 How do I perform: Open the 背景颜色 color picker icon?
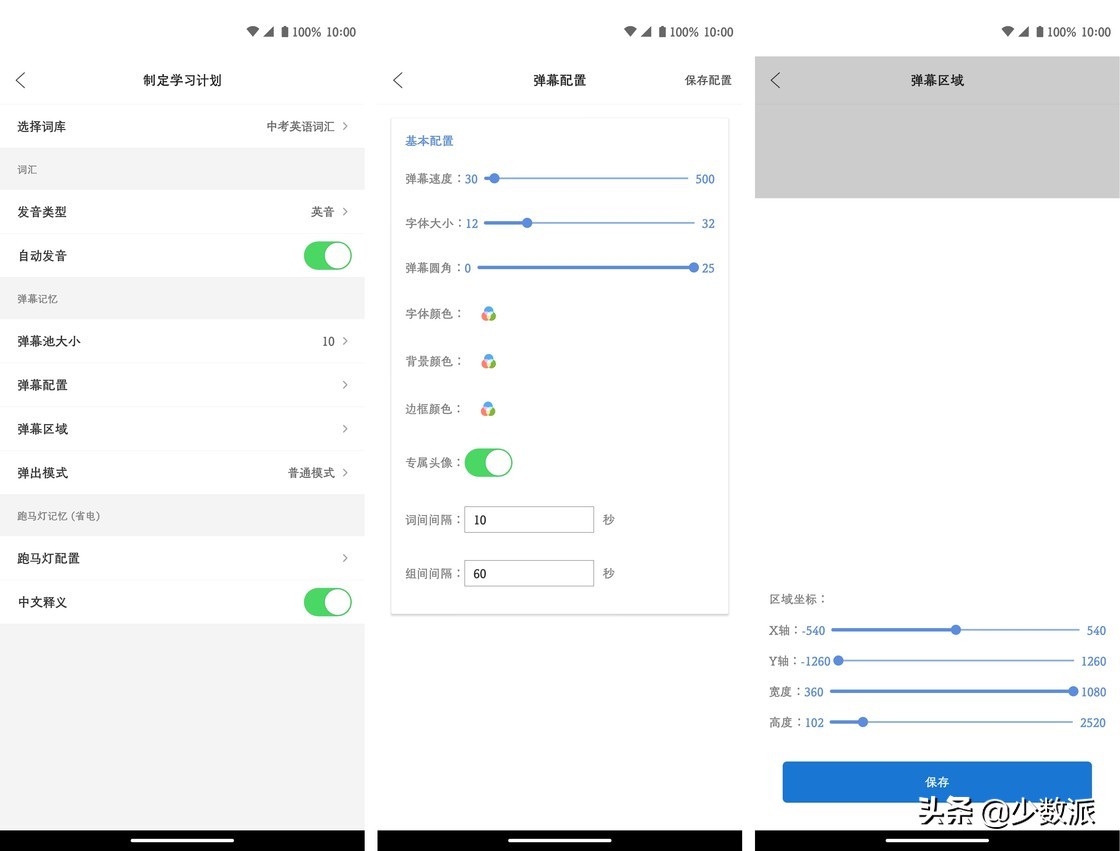click(x=488, y=362)
